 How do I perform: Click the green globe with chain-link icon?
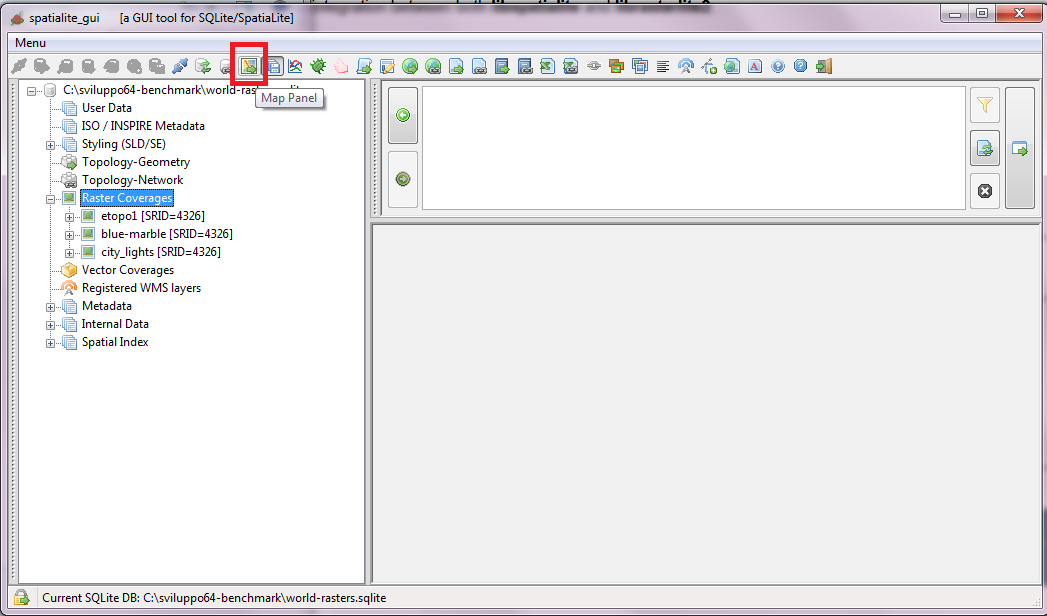click(433, 66)
